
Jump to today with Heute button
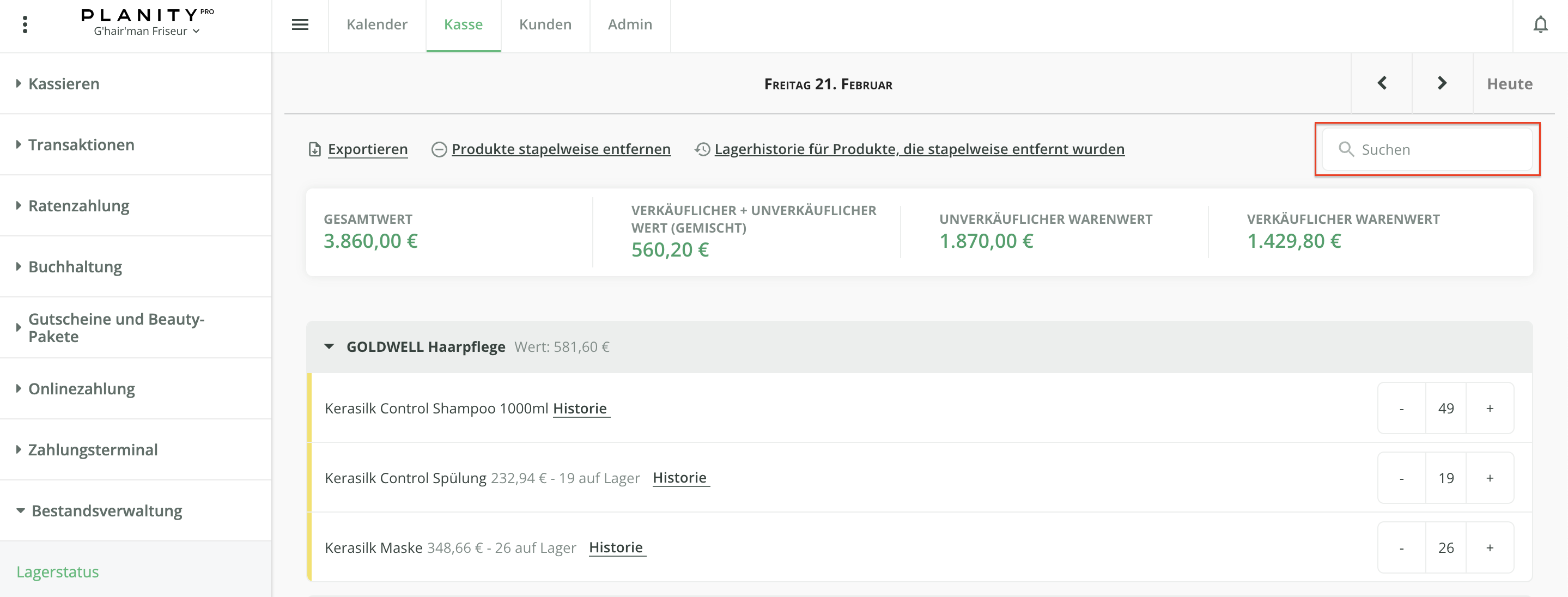coord(1509,83)
